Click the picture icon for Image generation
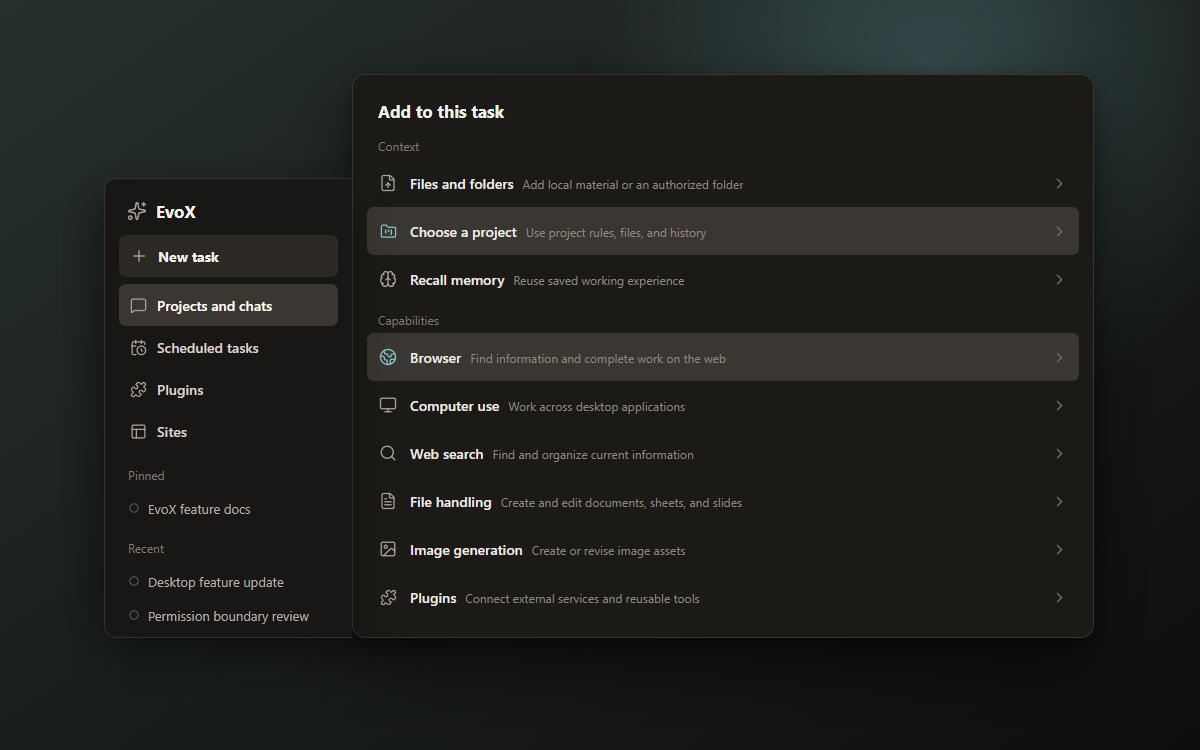The height and width of the screenshot is (750, 1200). (x=388, y=549)
